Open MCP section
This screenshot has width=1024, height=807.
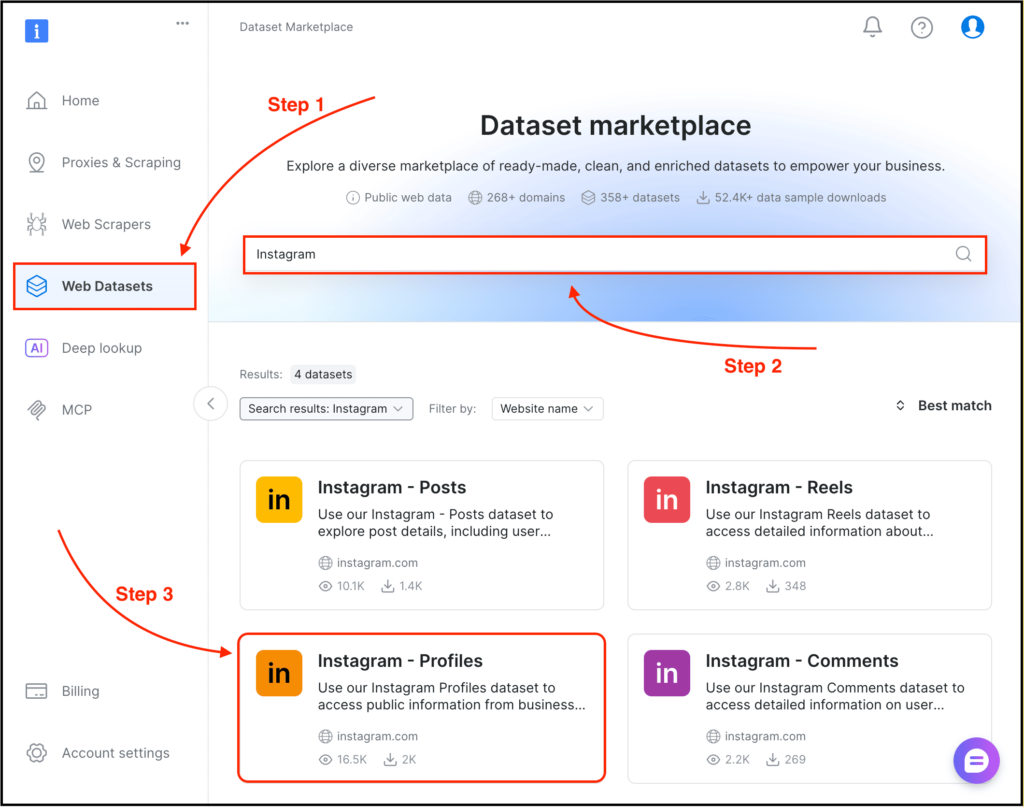[77, 410]
